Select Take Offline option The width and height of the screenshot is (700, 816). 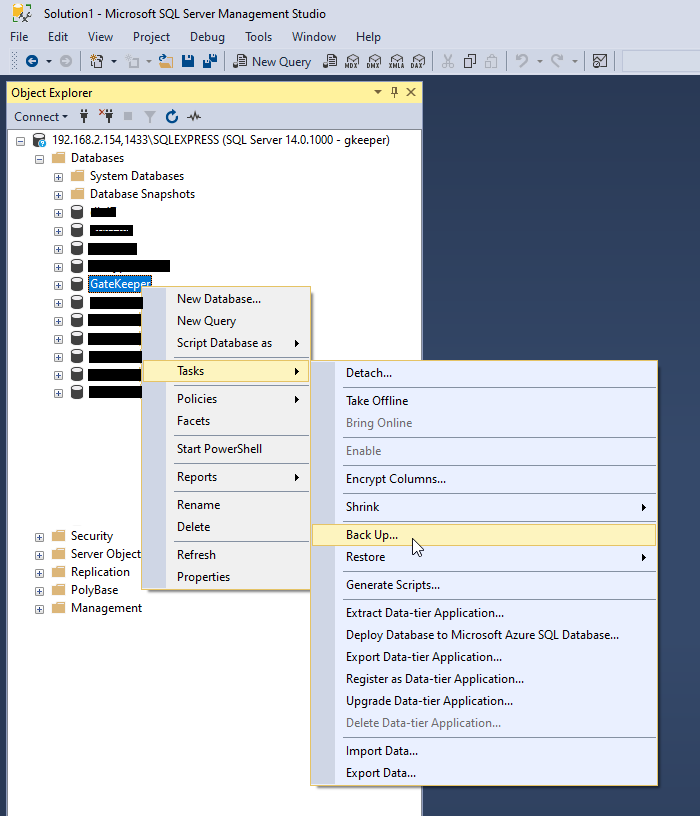tap(484, 401)
